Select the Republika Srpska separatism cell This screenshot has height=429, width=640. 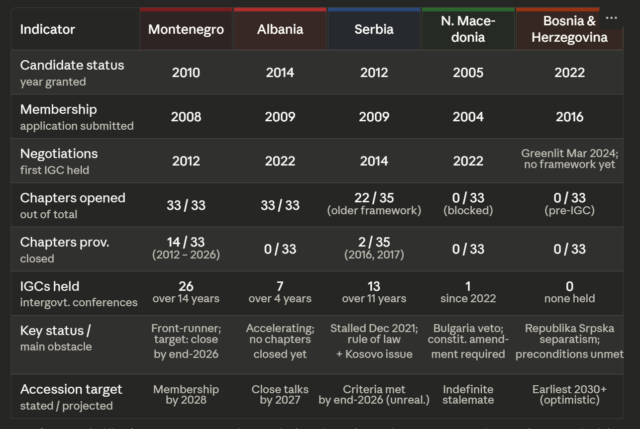tap(568, 341)
